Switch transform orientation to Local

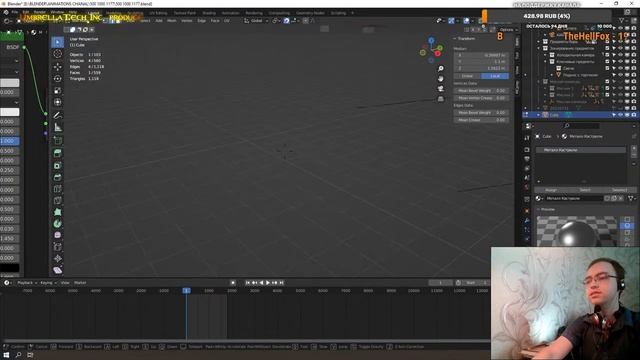click(x=495, y=76)
